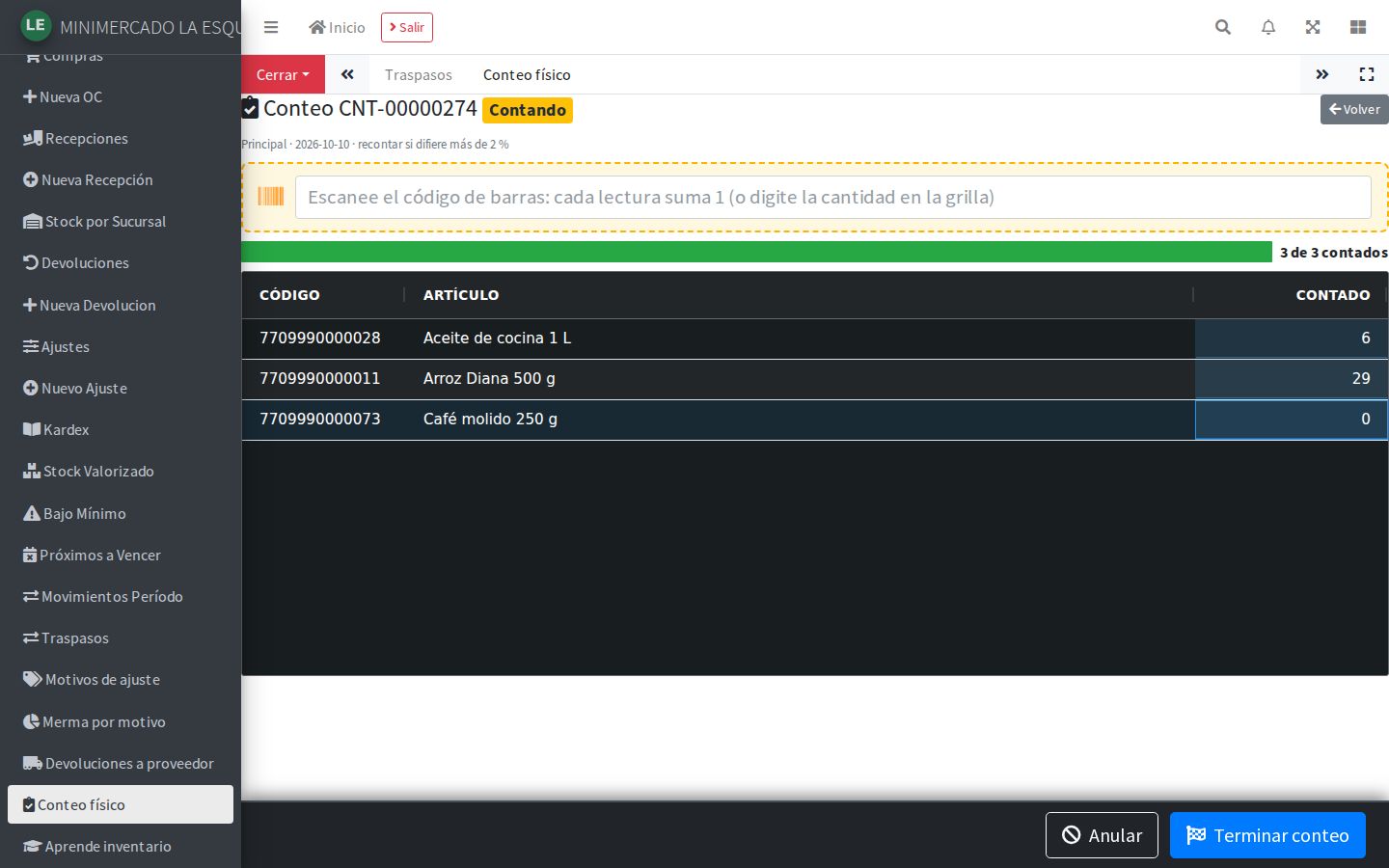The image size is (1389, 868).
Task: Click the barcode icon beside scan field
Action: (x=271, y=197)
